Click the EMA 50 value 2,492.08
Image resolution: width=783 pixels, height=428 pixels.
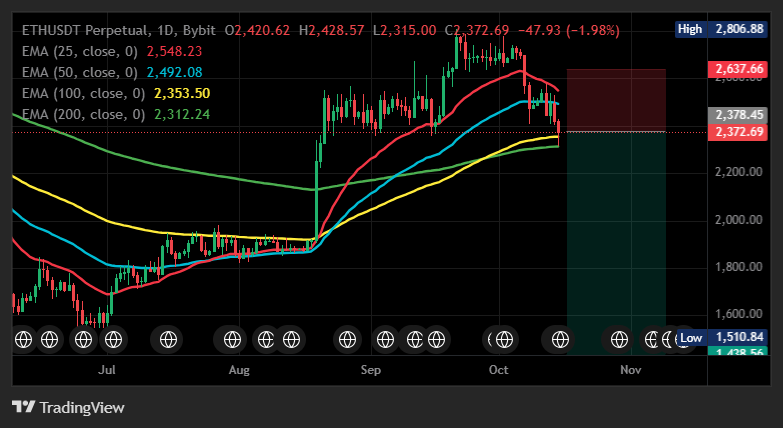(x=174, y=72)
